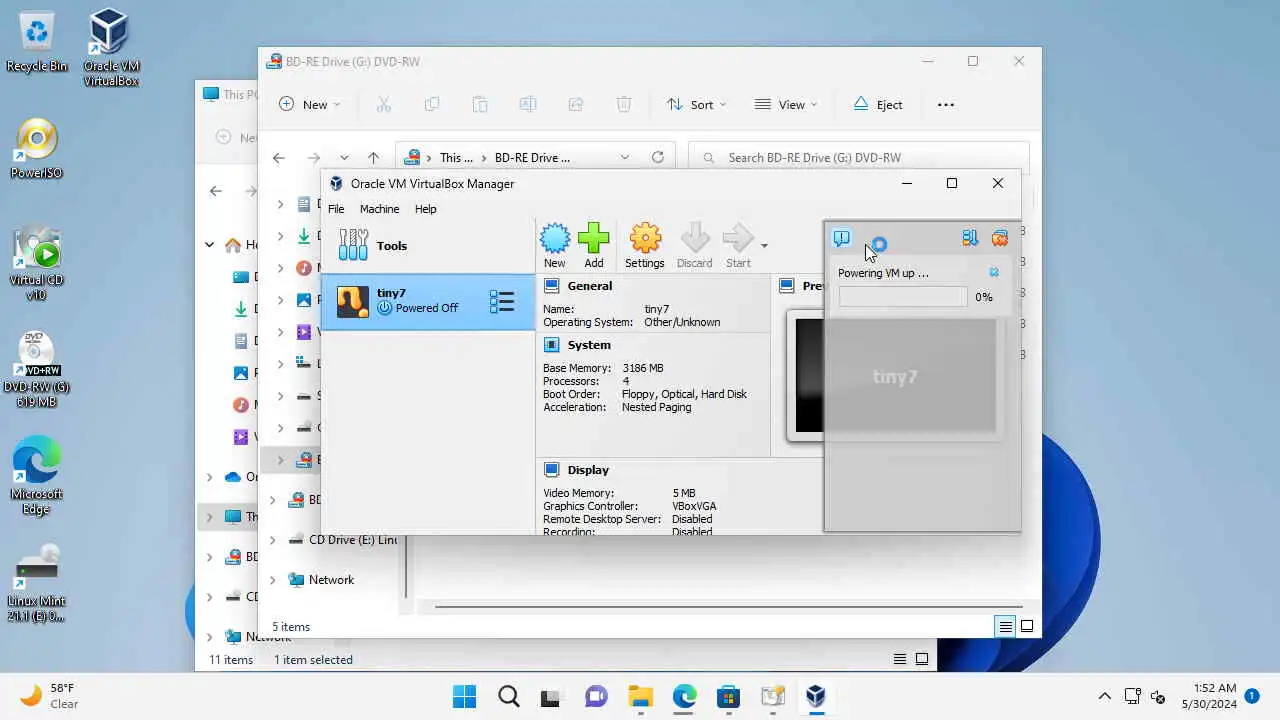Screen dimensions: 1280x720
Task: Open the View dropdown in Explorer
Action: click(x=786, y=104)
